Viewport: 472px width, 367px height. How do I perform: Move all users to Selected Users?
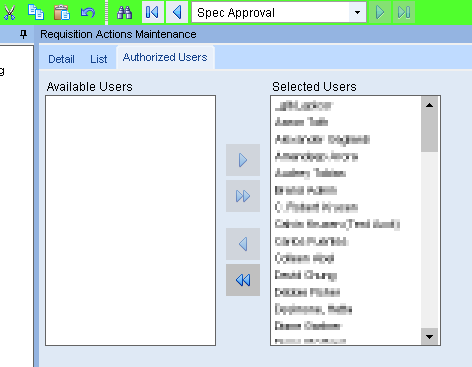(x=243, y=196)
